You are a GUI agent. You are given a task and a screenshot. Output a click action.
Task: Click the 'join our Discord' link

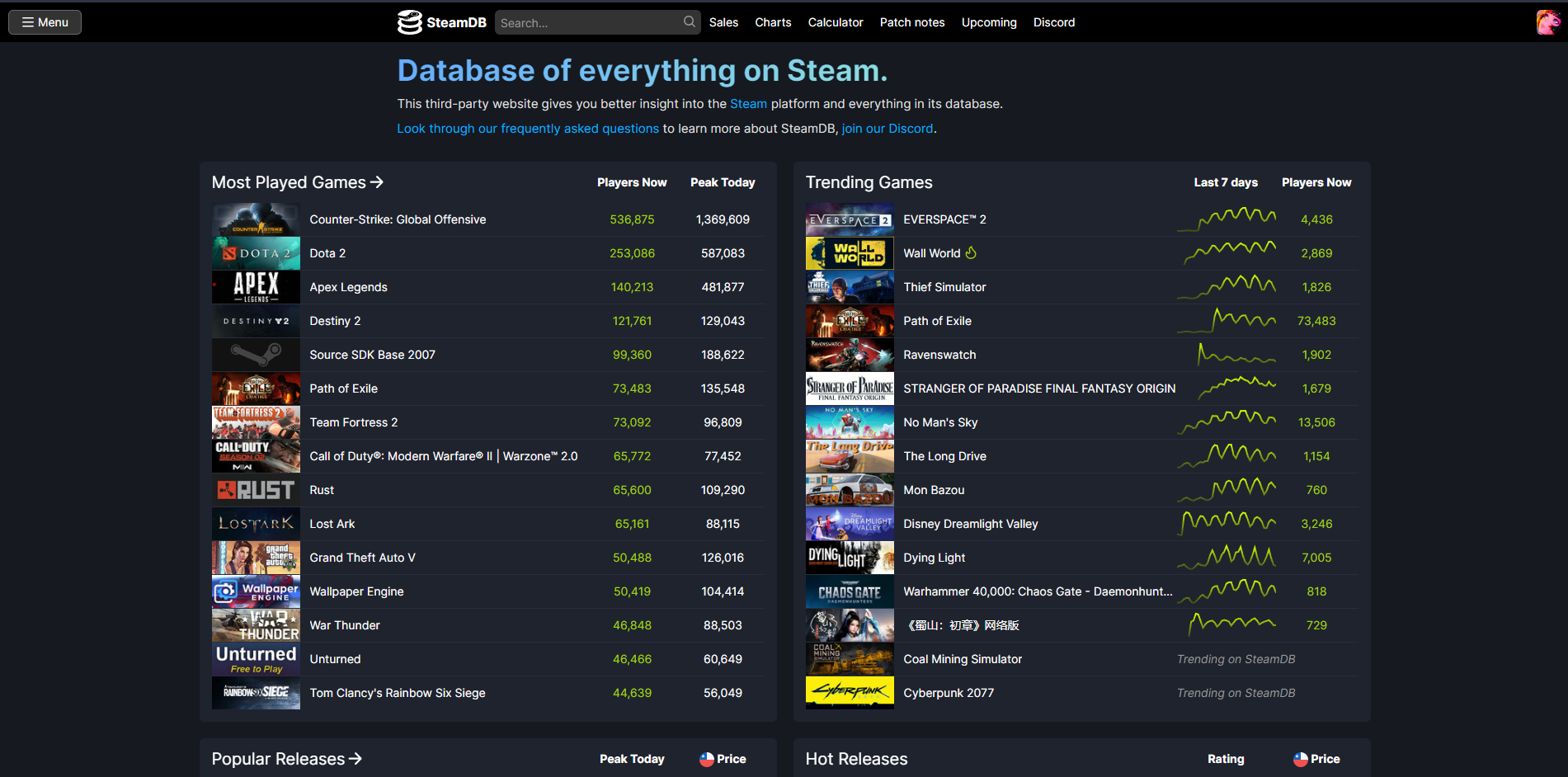888,129
